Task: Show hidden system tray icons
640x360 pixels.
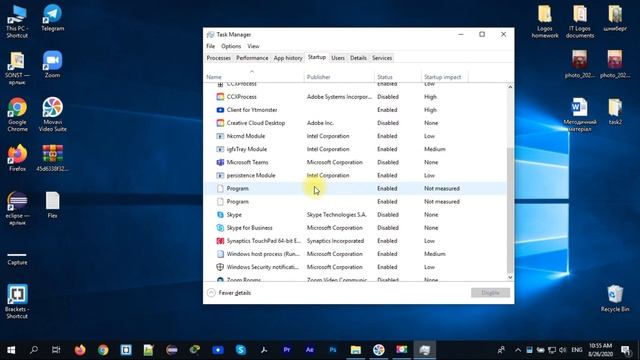Action: [x=518, y=350]
